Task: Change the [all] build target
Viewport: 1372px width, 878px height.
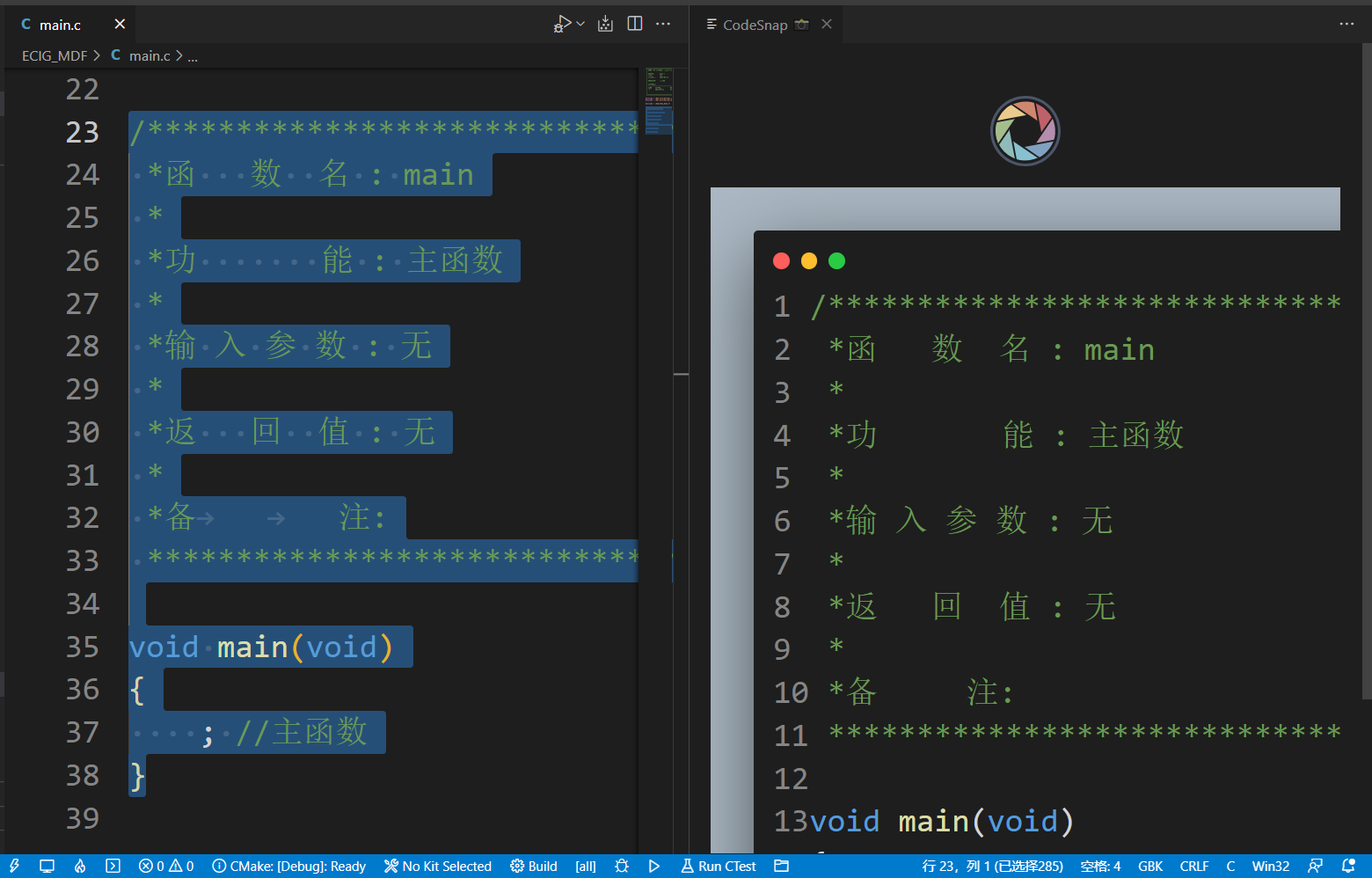Action: 586,866
